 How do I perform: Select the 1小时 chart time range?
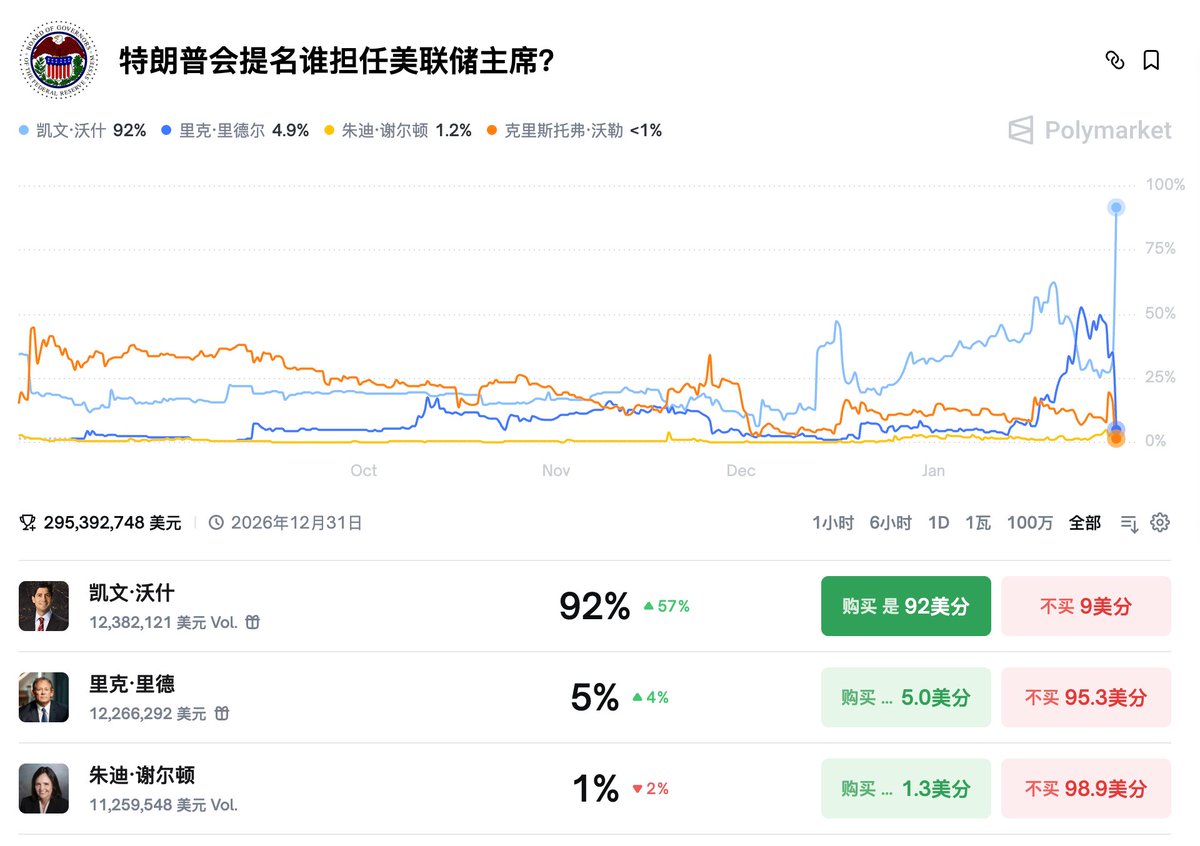[832, 522]
